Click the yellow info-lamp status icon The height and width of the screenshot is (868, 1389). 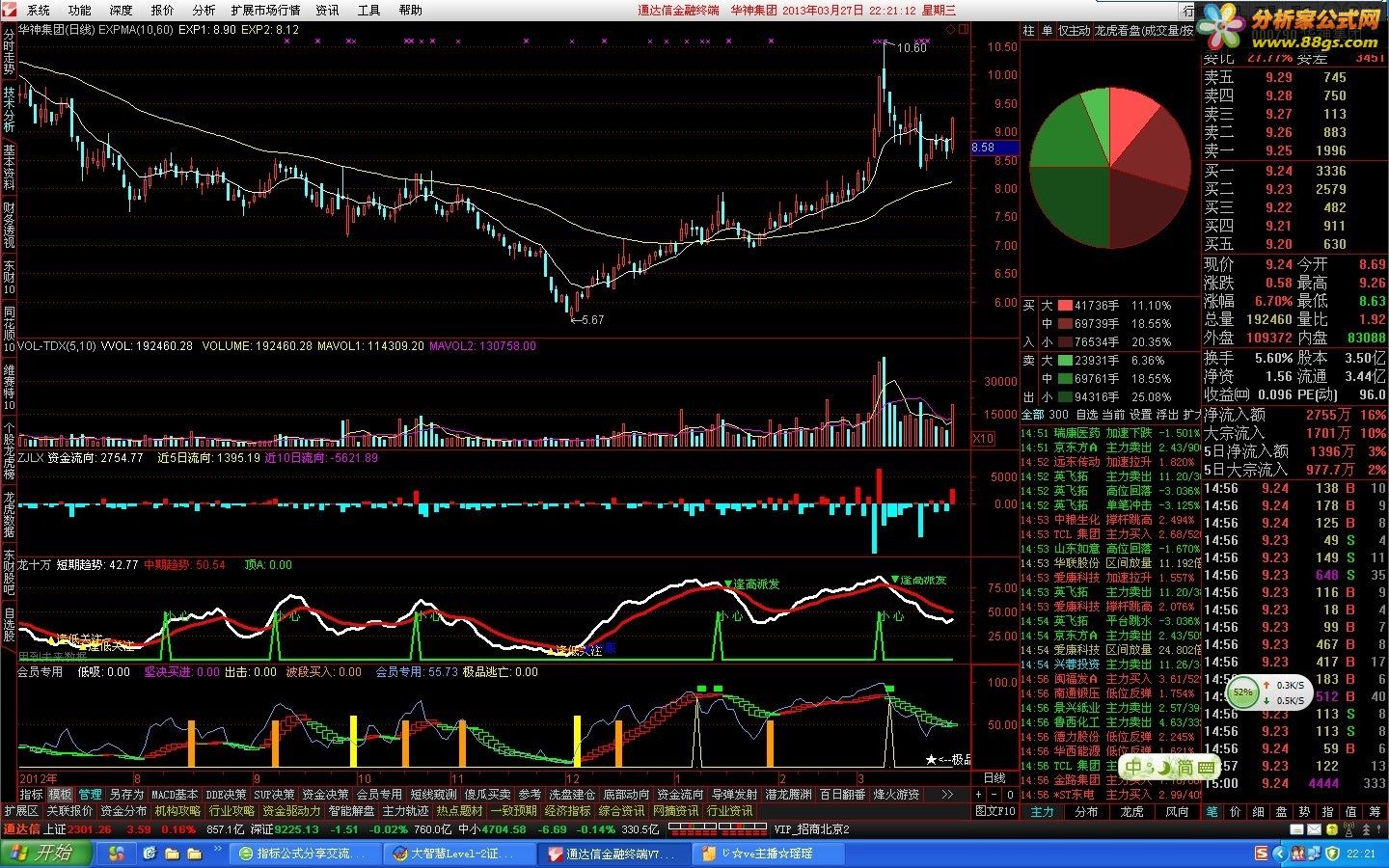1332,829
